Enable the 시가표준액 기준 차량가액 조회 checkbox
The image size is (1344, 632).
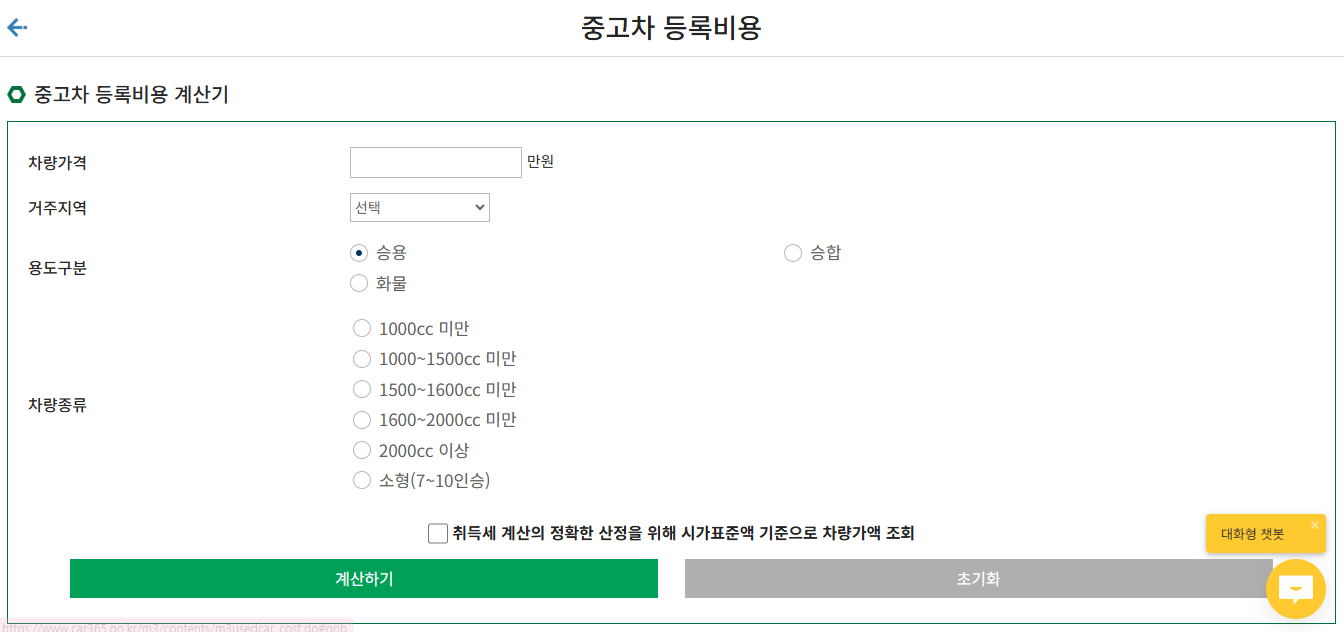point(437,533)
